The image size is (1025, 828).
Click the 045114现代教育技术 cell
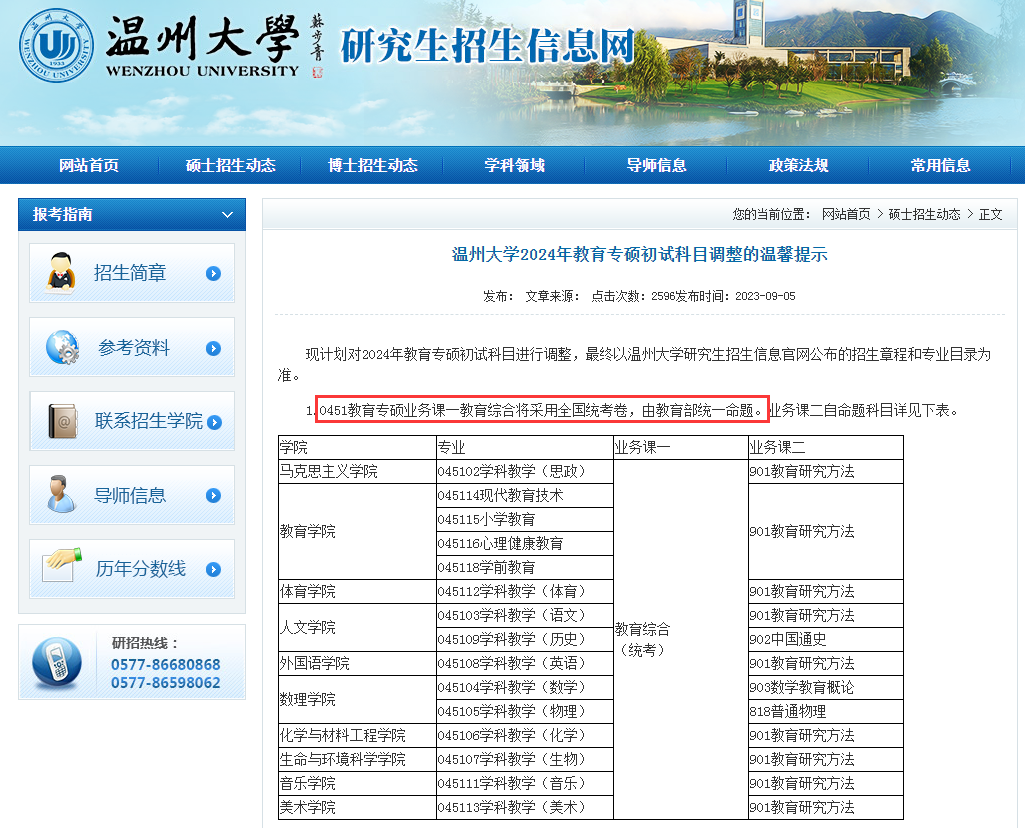(x=525, y=495)
